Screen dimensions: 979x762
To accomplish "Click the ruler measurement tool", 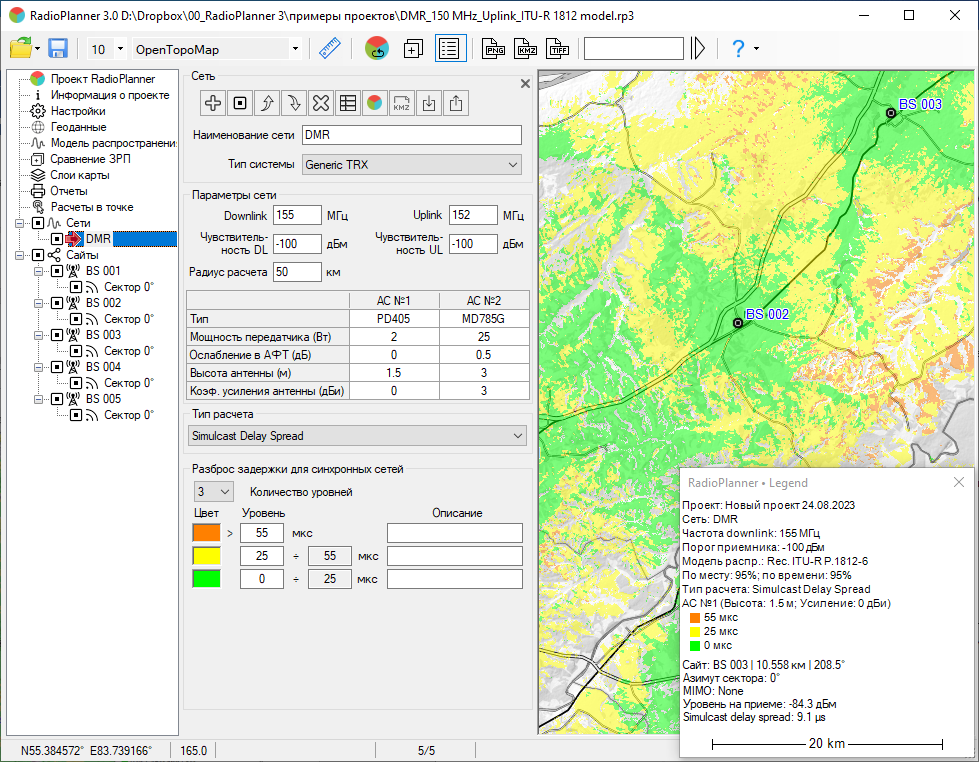I will tap(330, 49).
